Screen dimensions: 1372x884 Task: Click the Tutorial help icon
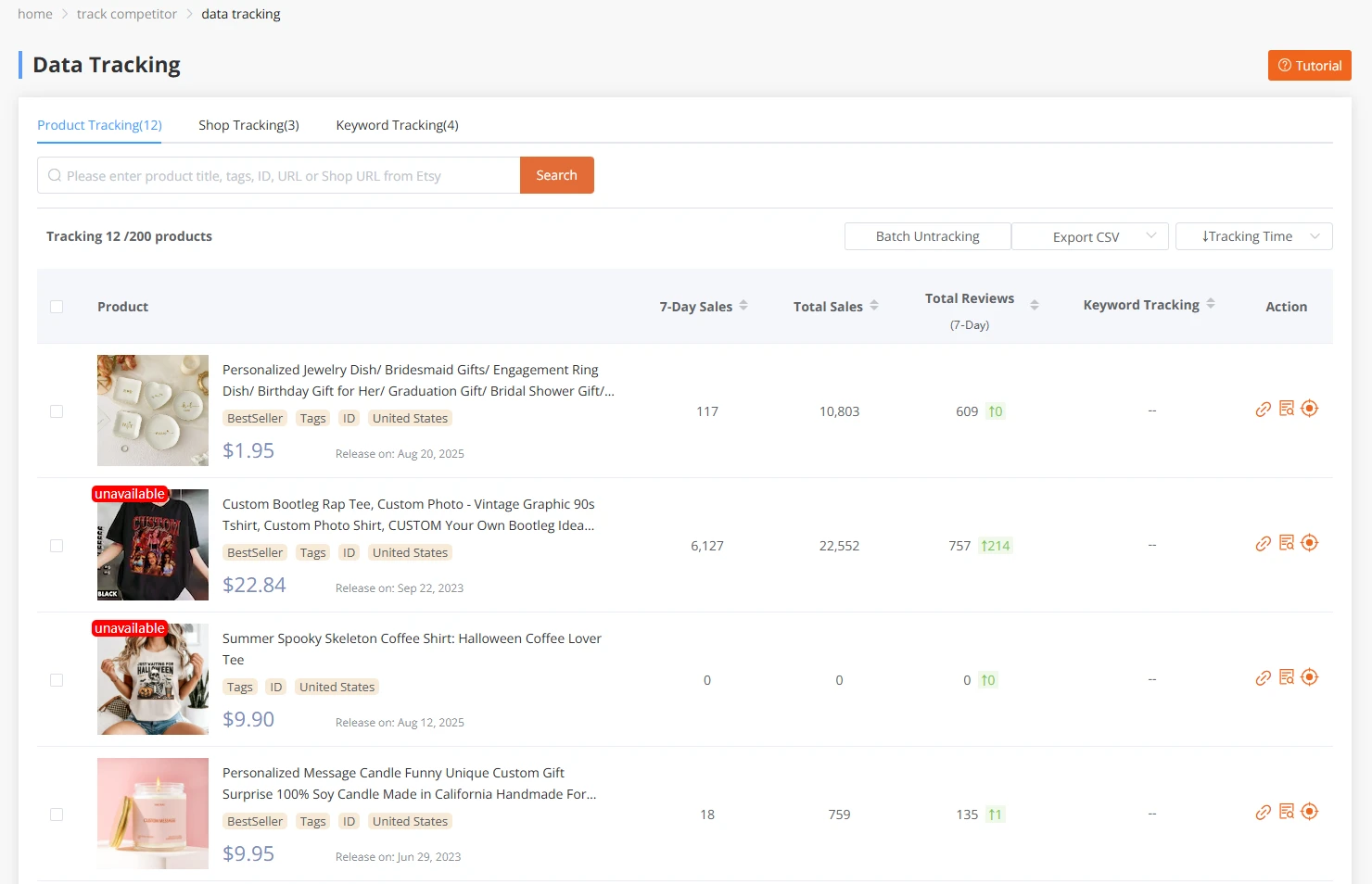pyautogui.click(x=1285, y=65)
